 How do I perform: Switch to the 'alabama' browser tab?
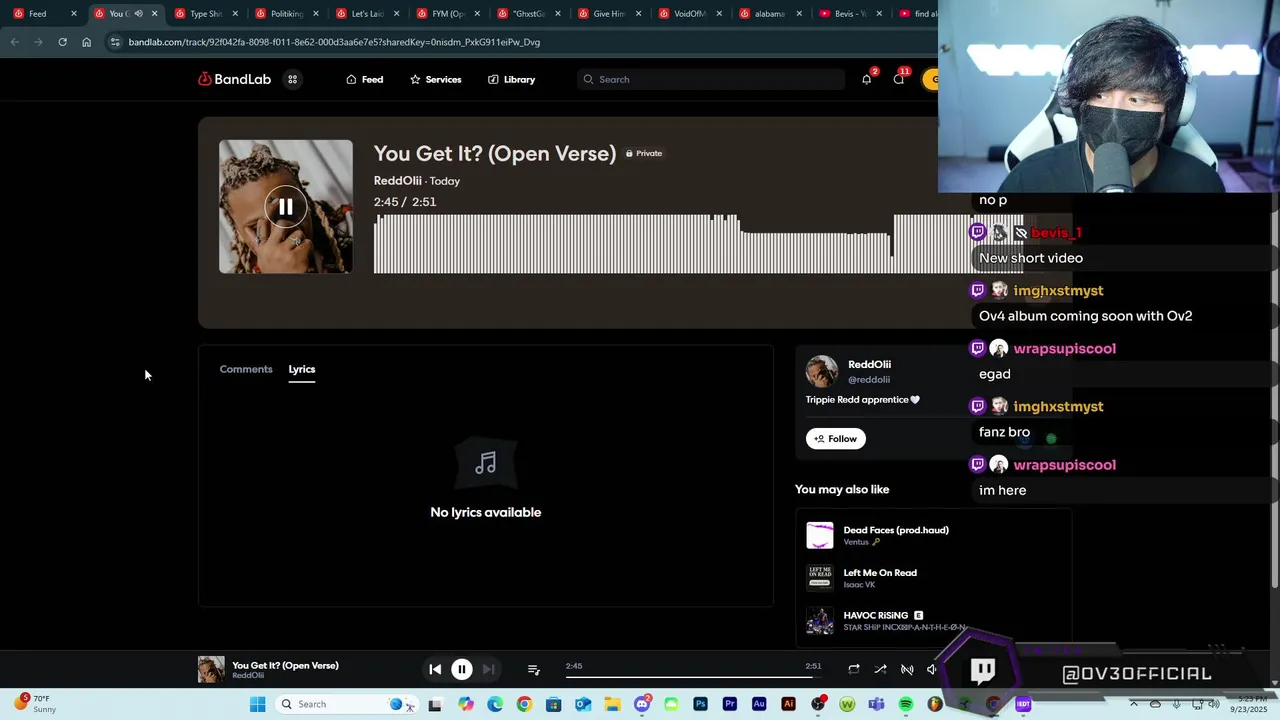pos(770,14)
